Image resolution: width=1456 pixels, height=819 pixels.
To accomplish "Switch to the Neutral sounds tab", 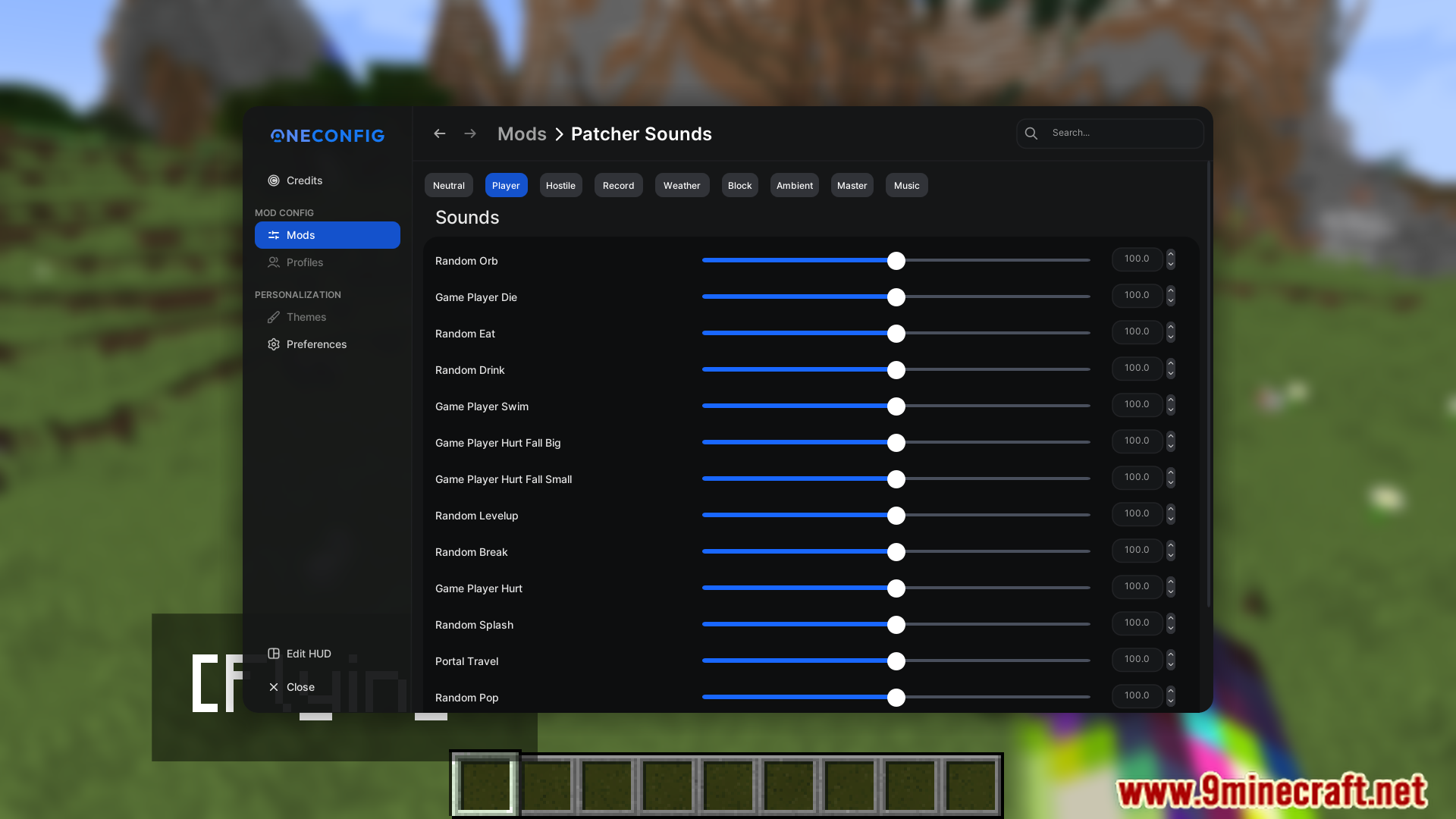I will (x=449, y=185).
